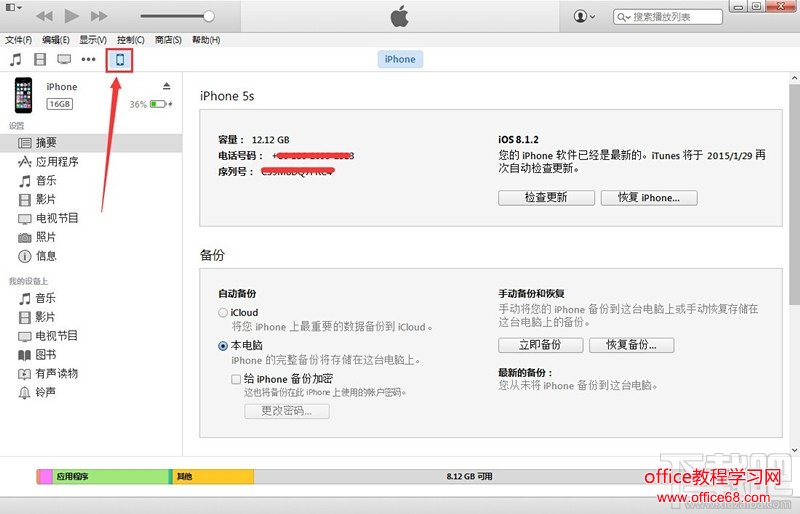This screenshot has width=800, height=514.
Task: Select 应用程序 in the sidebar
Action: coord(57,161)
